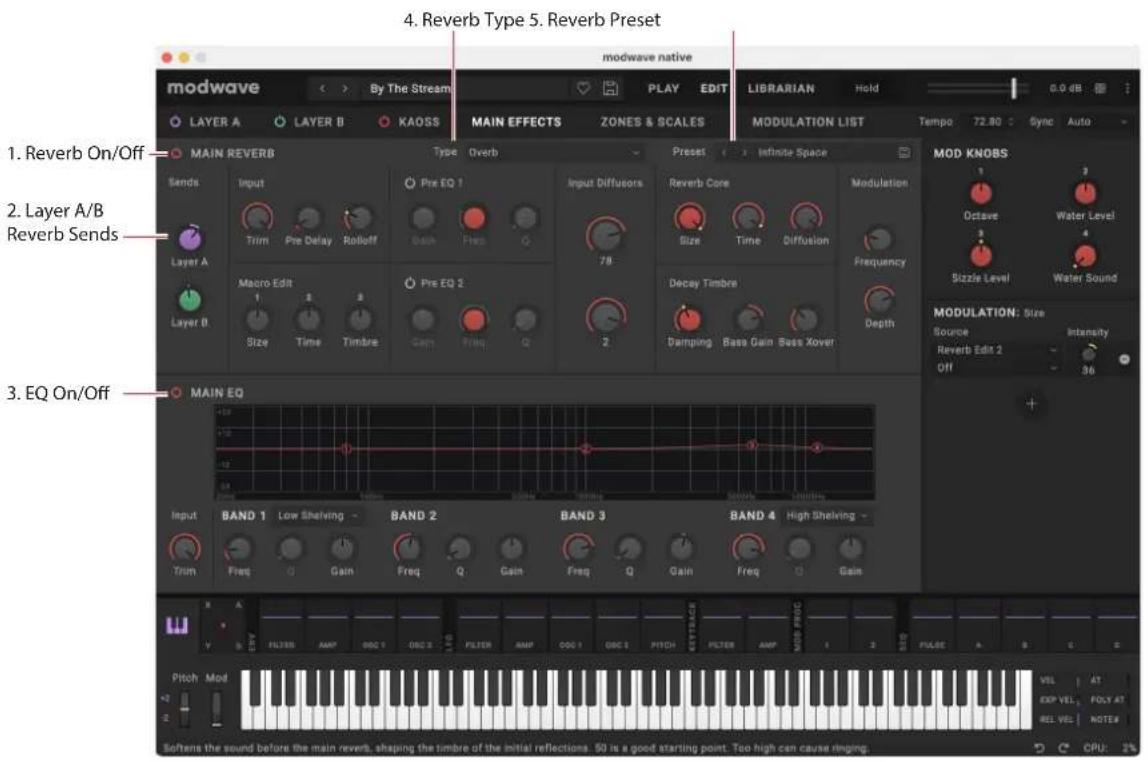This screenshot has width=1148, height=762.
Task: Enable Pre EQ 2 power button
Action: coord(409,283)
